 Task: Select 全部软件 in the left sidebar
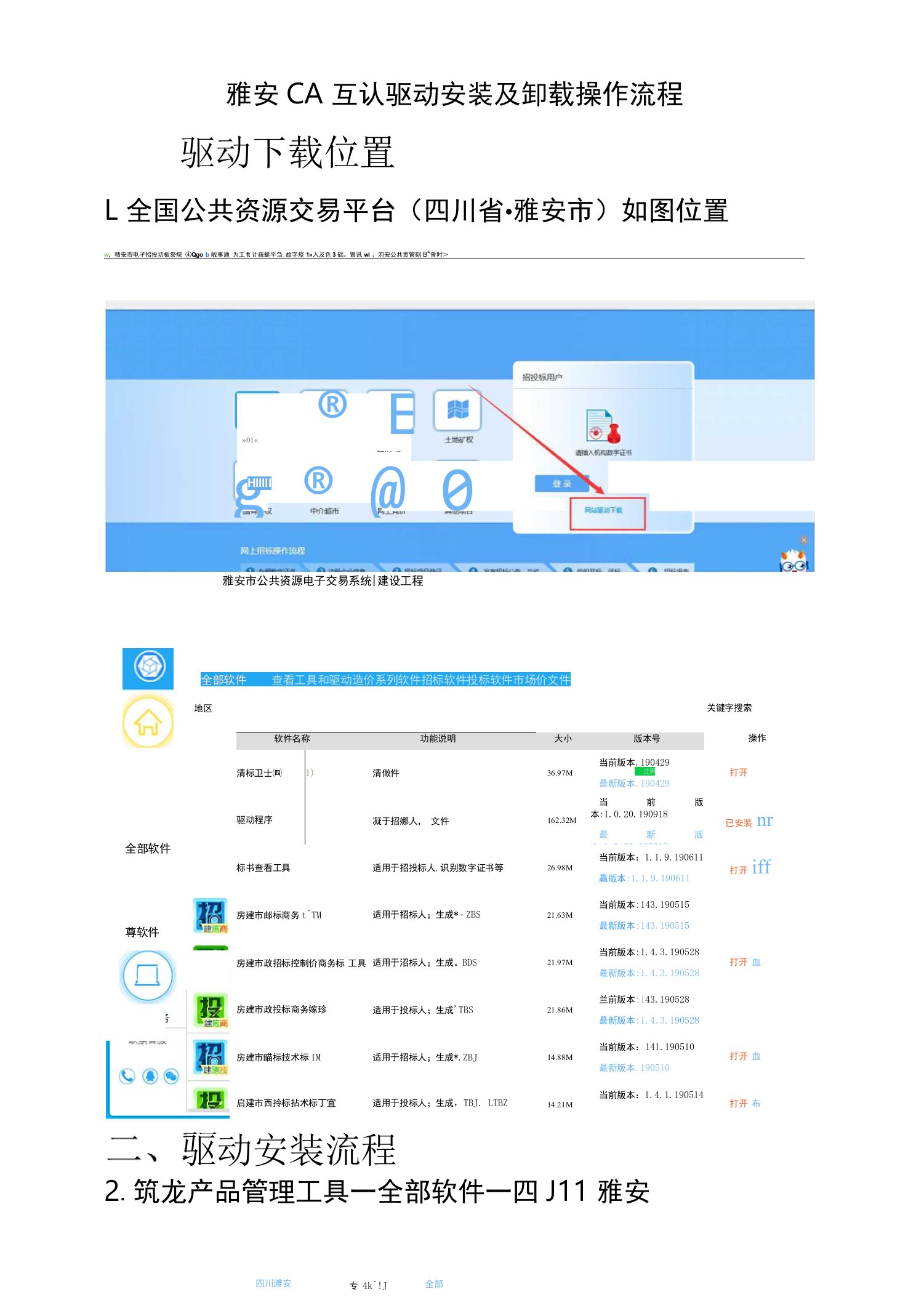[x=148, y=849]
